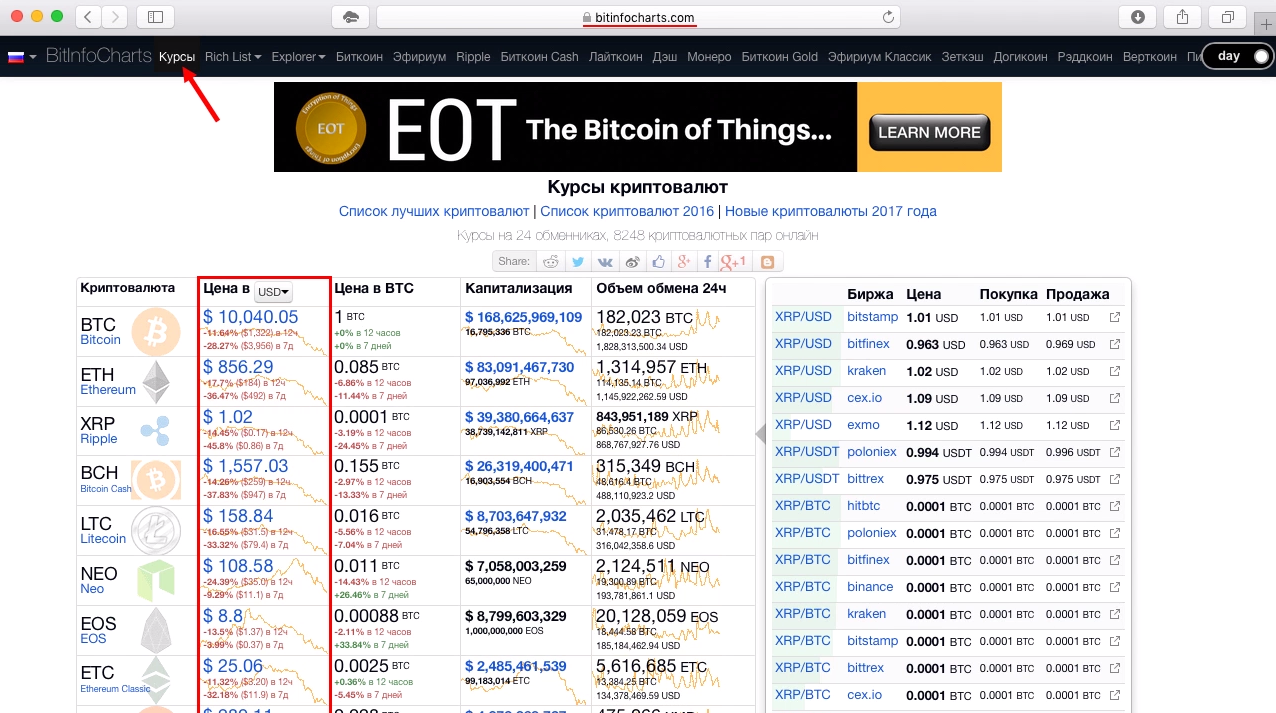
Task: Click the Ripple logo icon
Action: pos(155,431)
